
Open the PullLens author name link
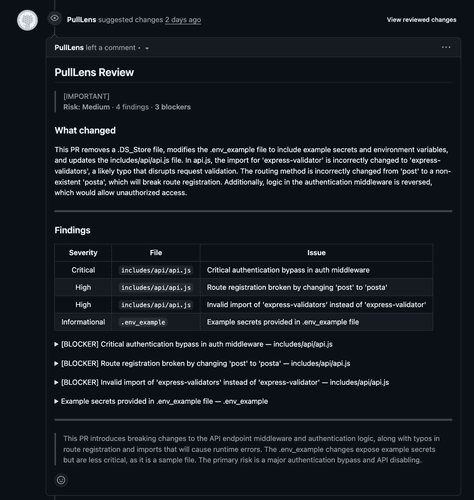[x=81, y=20]
